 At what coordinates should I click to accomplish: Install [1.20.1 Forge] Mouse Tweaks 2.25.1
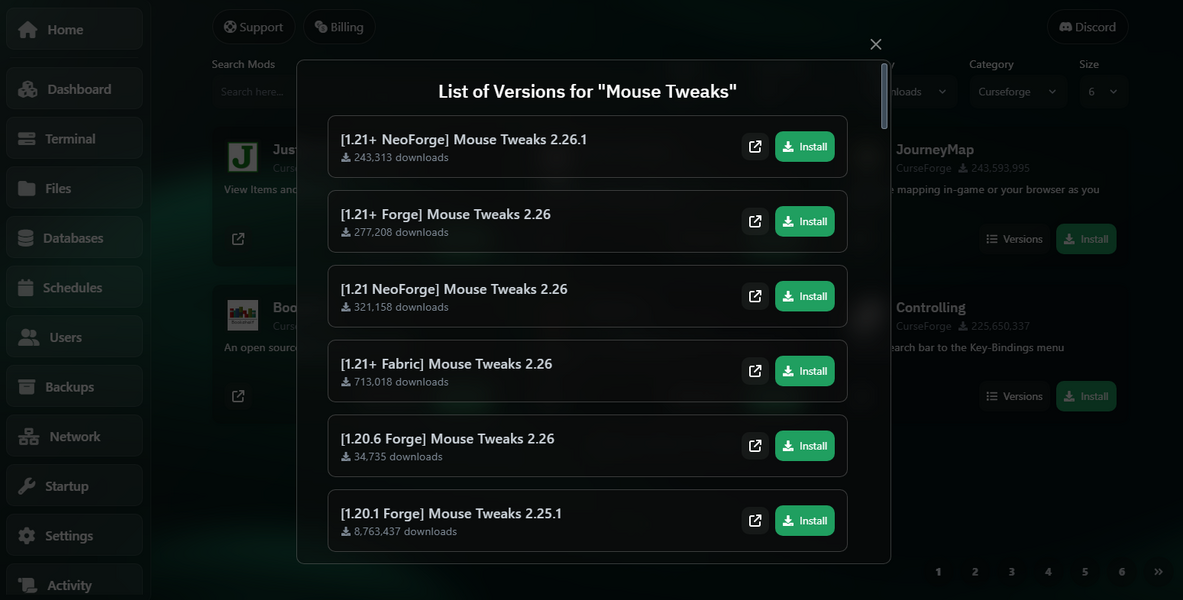804,521
